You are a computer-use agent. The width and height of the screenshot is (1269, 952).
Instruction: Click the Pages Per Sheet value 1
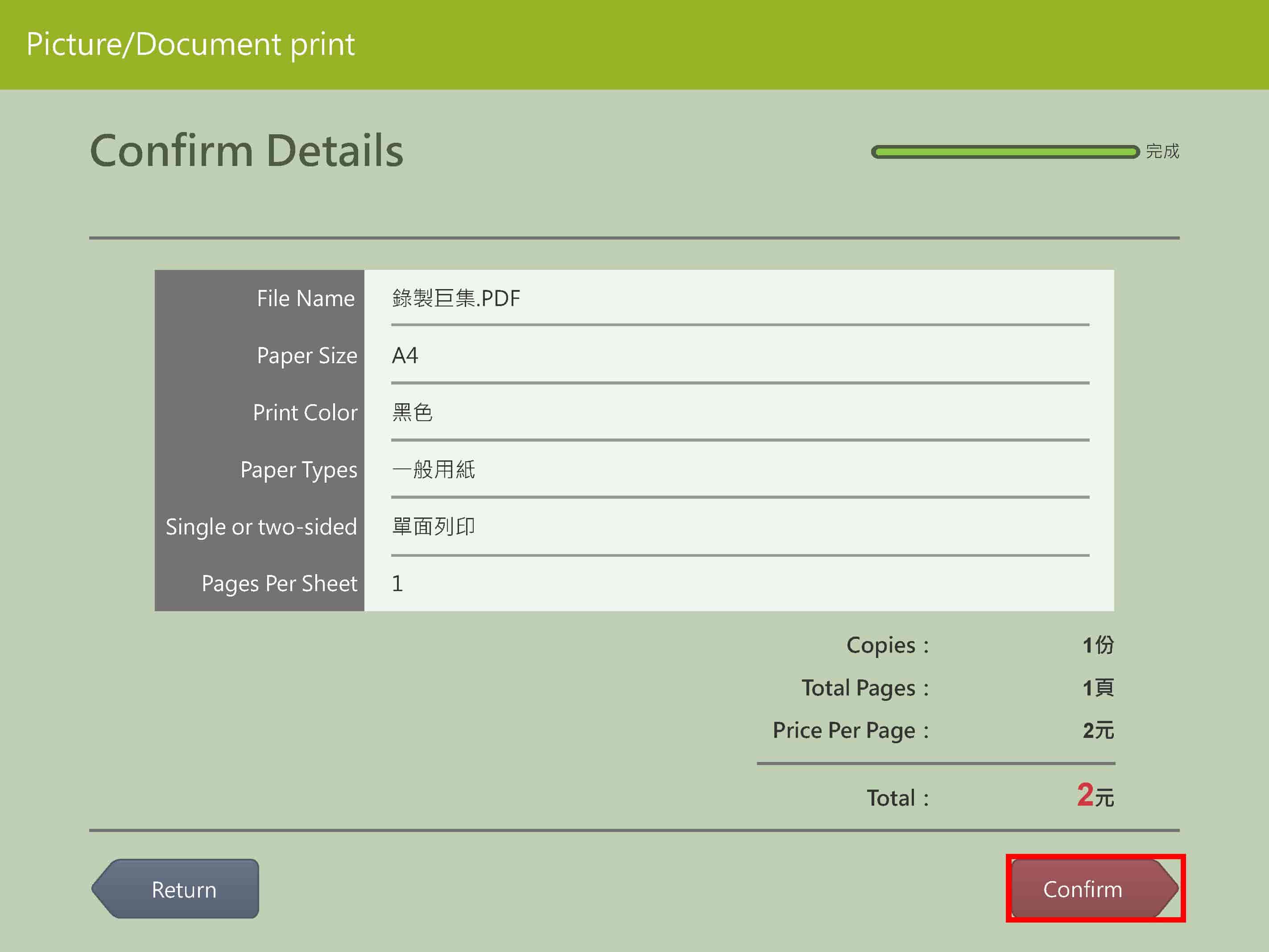click(x=397, y=584)
